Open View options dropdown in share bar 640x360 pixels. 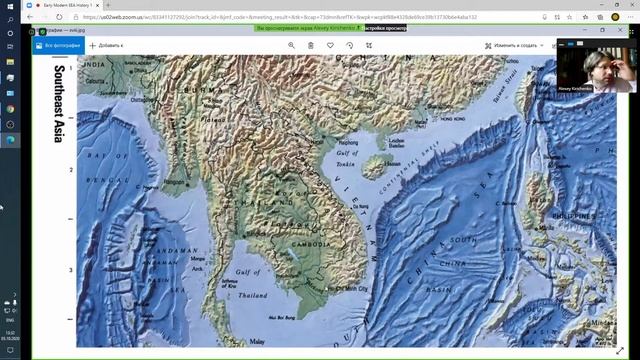pos(385,28)
